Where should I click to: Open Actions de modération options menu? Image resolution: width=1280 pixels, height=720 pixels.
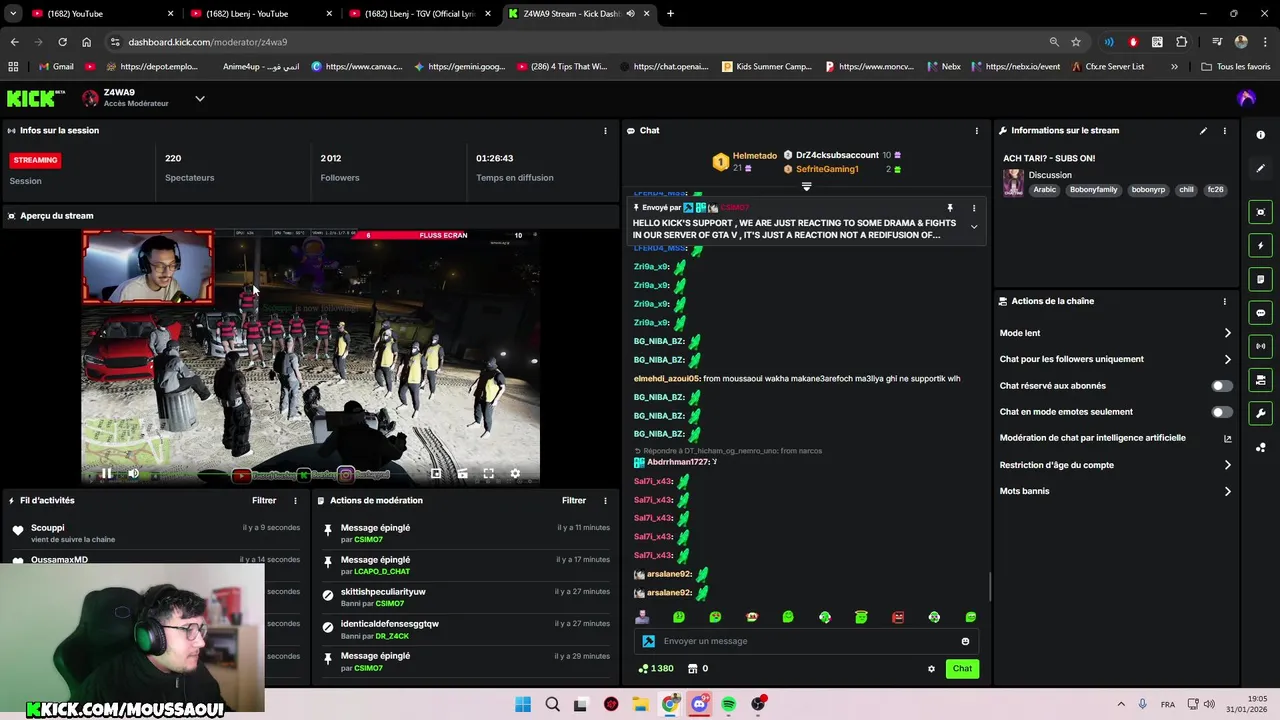click(605, 501)
